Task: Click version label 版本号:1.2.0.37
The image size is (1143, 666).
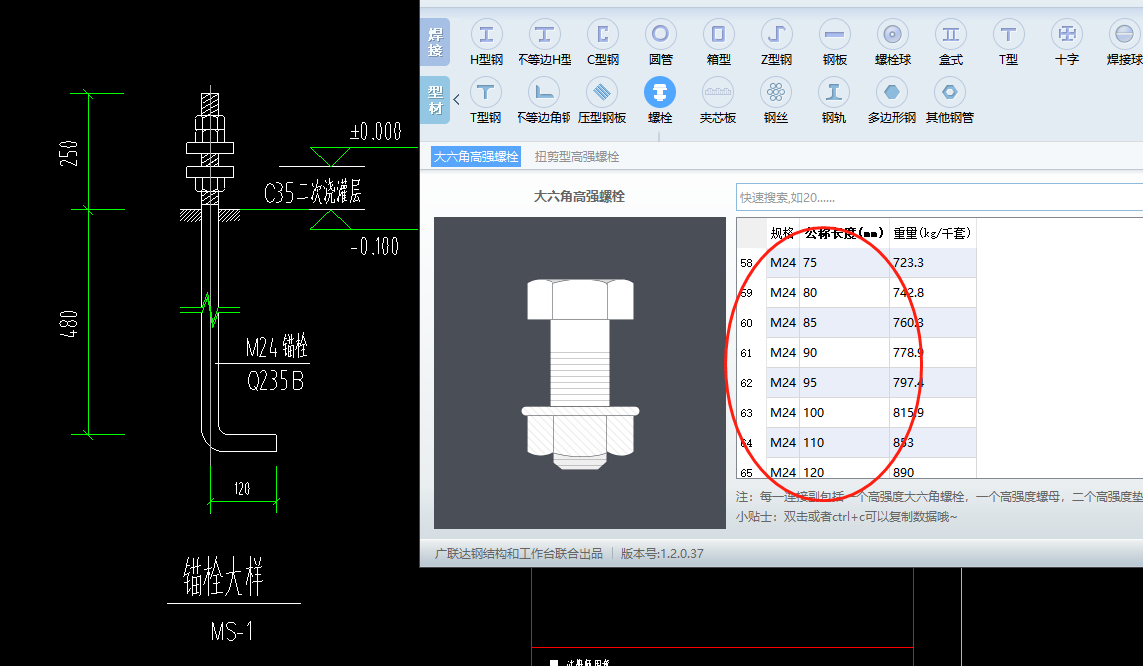Action: [x=662, y=554]
